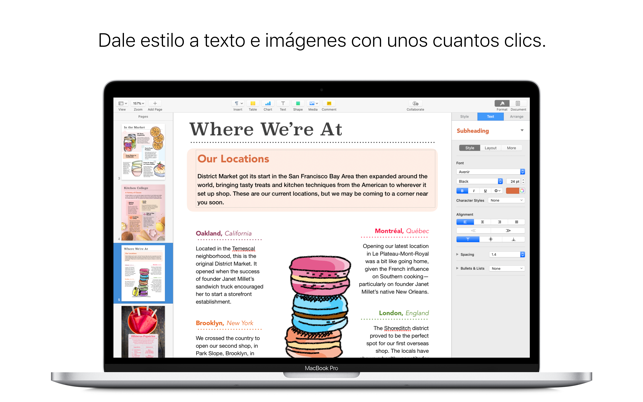Select the Where We're At page thumbnail
This screenshot has width=643, height=402.
click(x=143, y=273)
